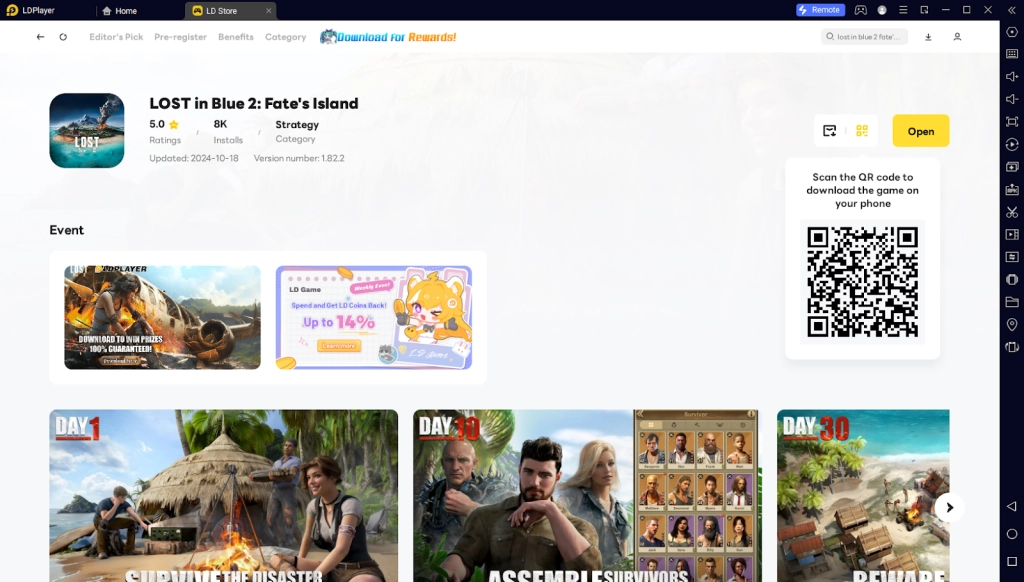Image resolution: width=1024 pixels, height=582 pixels.
Task: Open the store downloads icon
Action: pos(928,37)
